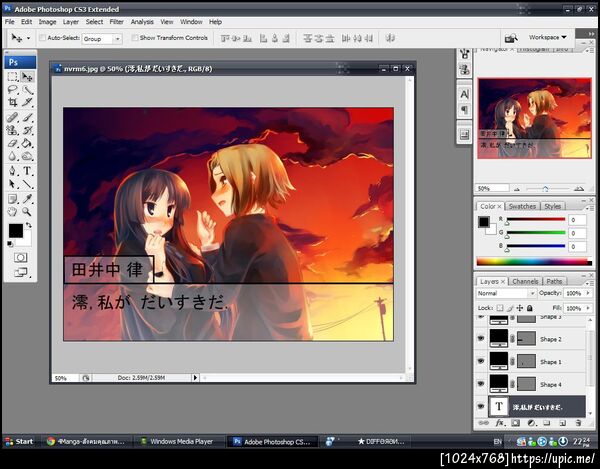Screen dimensions: 600x469
Task: Add a layer style with fx button
Action: (x=499, y=423)
